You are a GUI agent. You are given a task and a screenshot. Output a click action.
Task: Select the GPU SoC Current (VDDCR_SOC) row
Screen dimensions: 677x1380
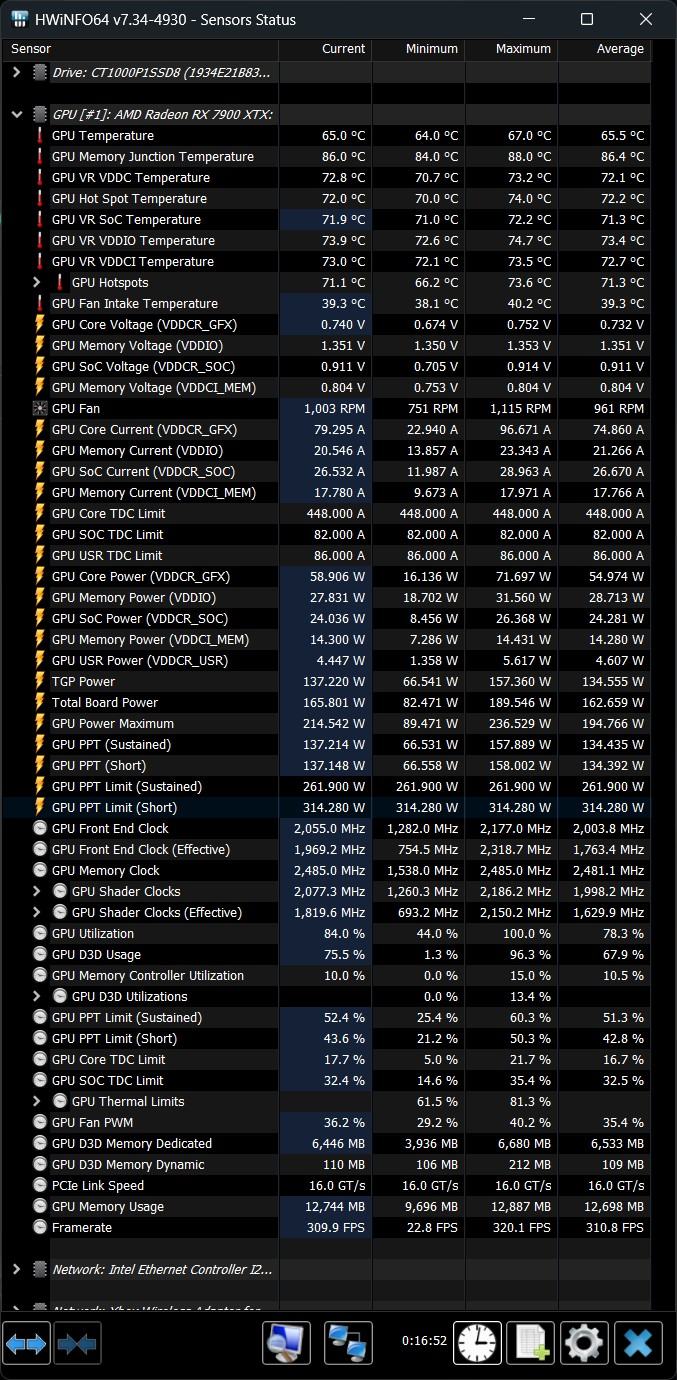point(327,471)
